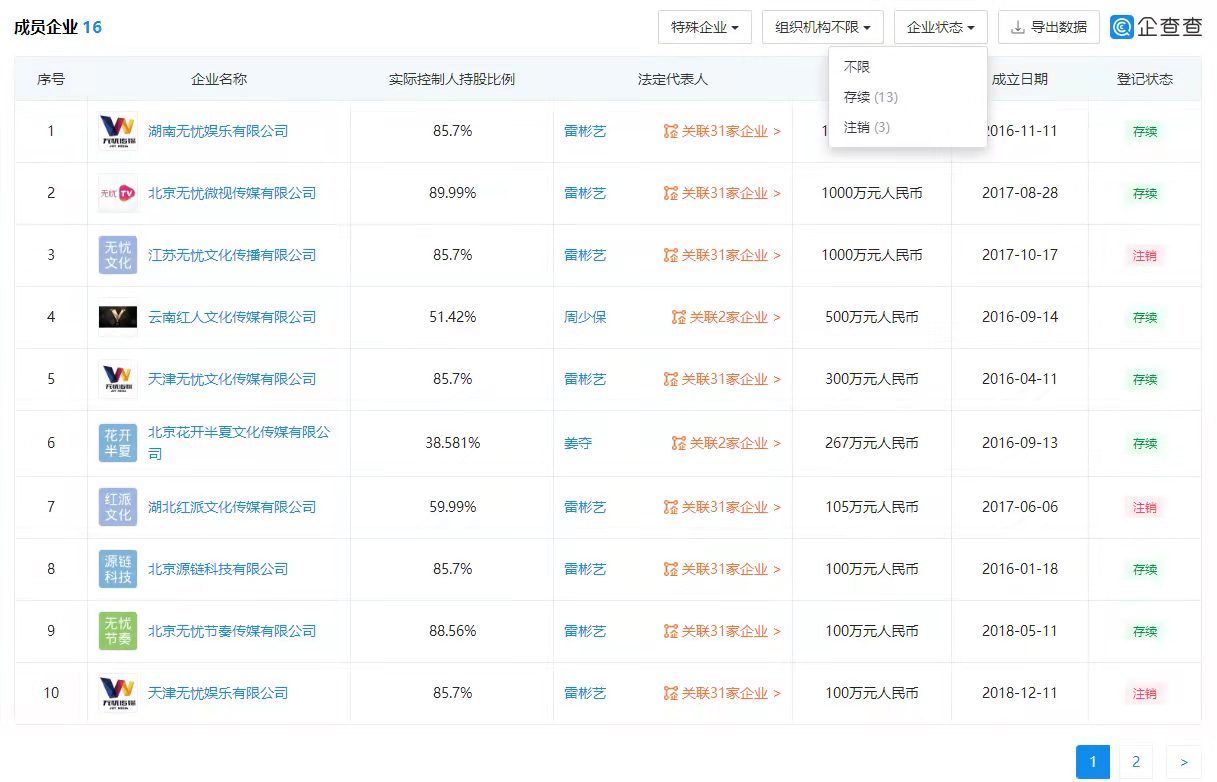Click the 51.42% shareholding value
This screenshot has height=782, width=1217.
coord(453,317)
